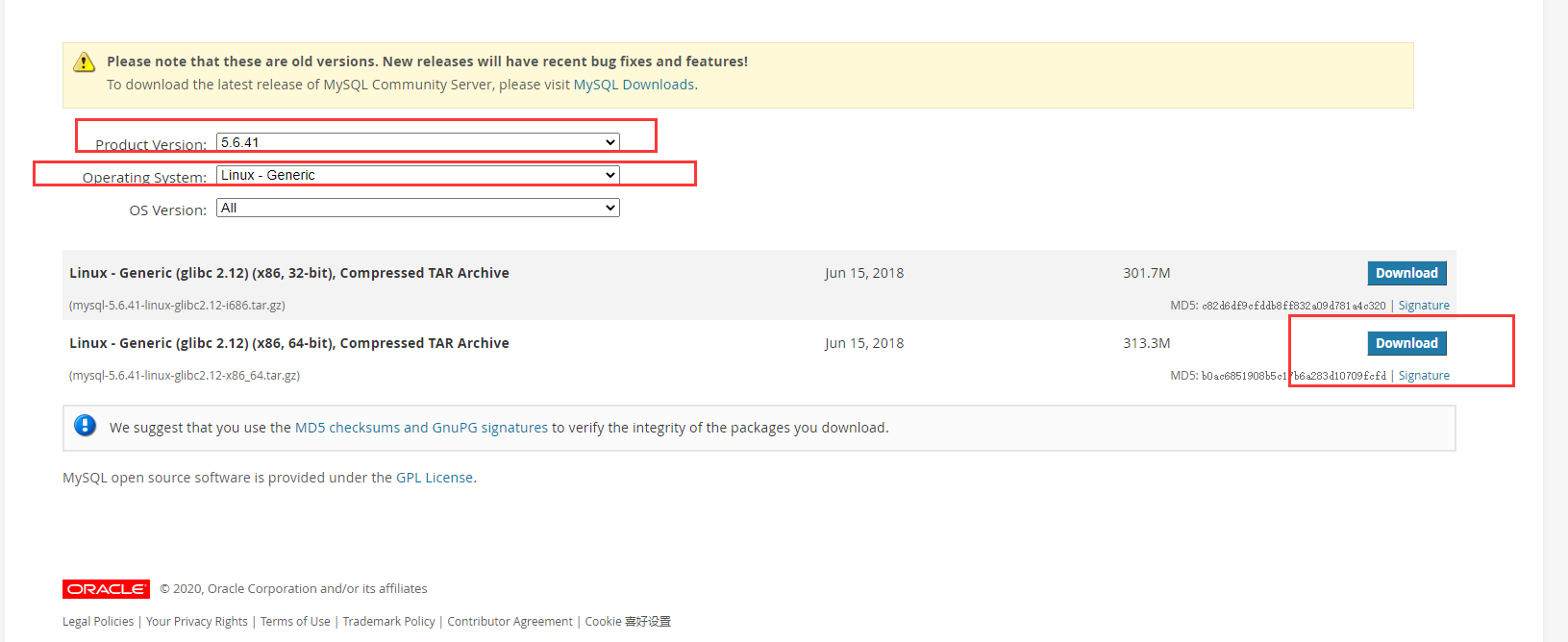Image resolution: width=1568 pixels, height=642 pixels.
Task: Click the Product Version label
Action: click(x=151, y=145)
